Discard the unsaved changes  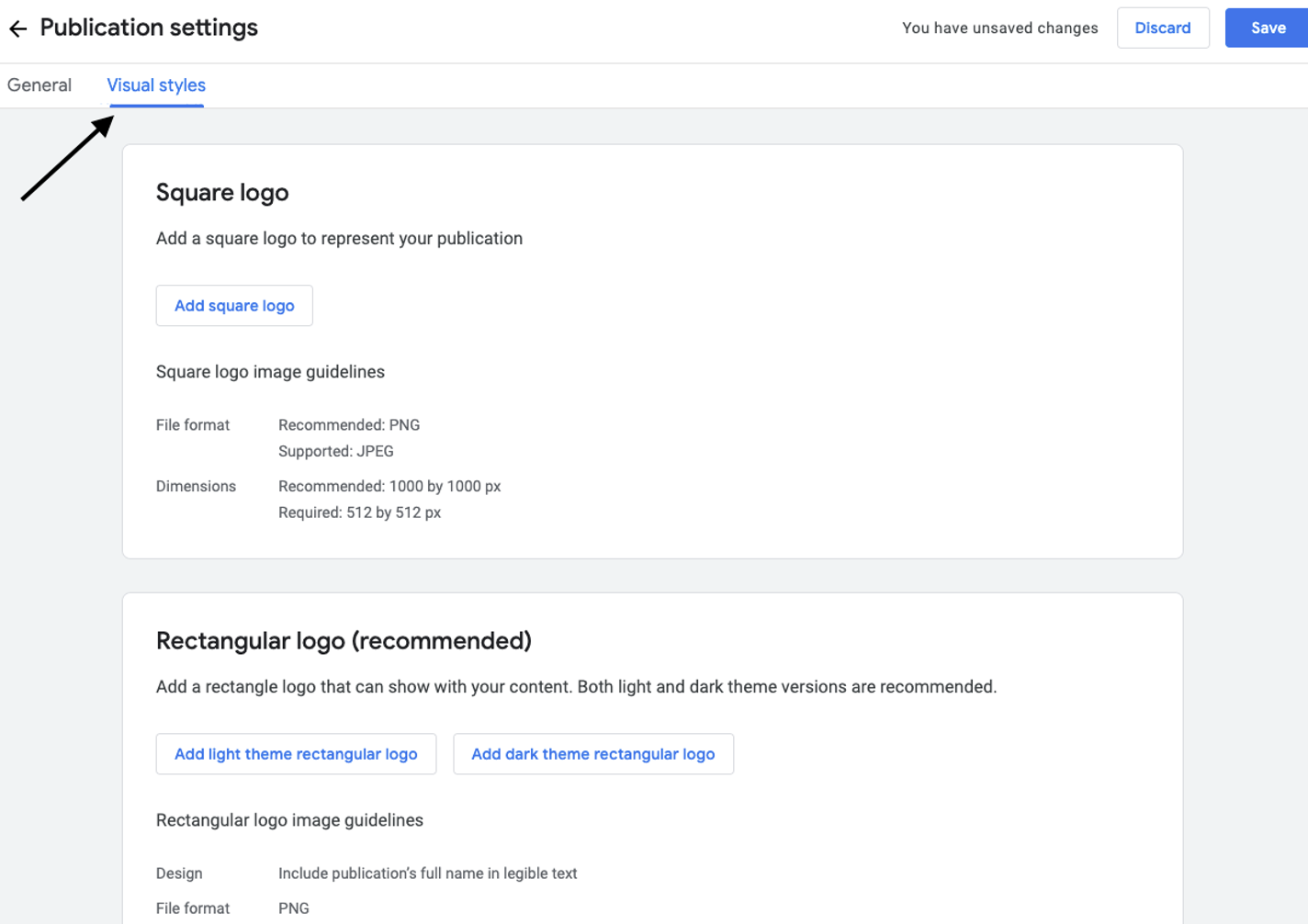[x=1163, y=28]
